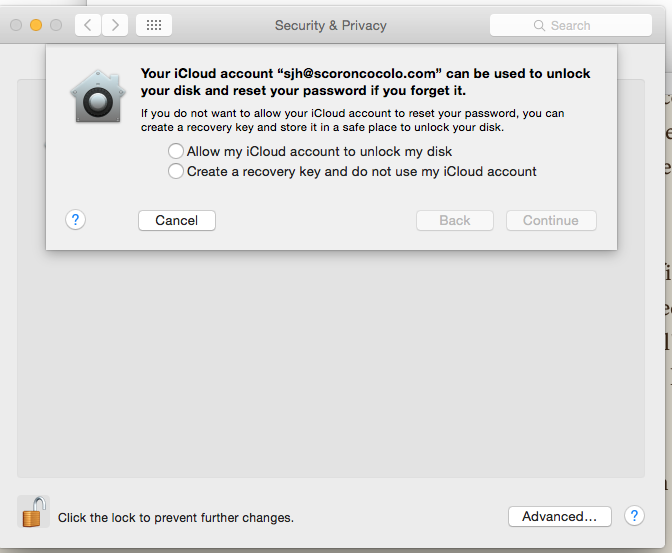Select Allow my iCloud account to unlock disk
This screenshot has height=553, width=672.
(176, 152)
